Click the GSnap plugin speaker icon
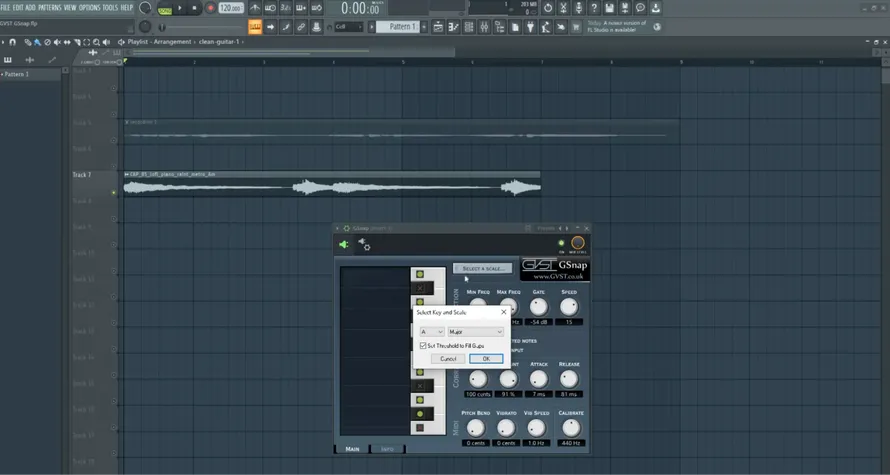 click(343, 245)
